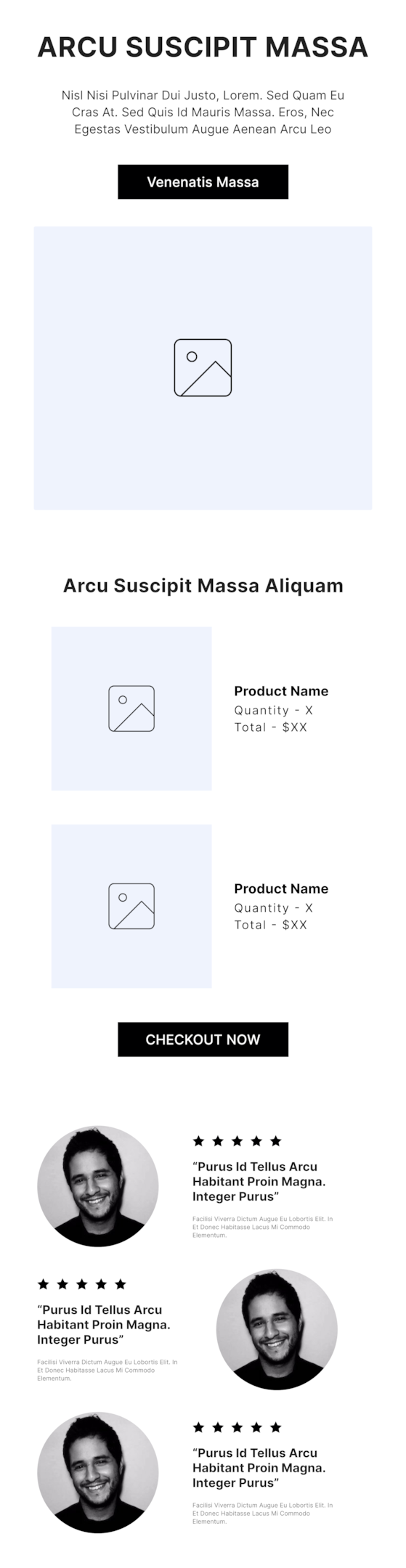Select the first product's image placeholder icon
This screenshot has height=1568, width=406.
point(131,709)
